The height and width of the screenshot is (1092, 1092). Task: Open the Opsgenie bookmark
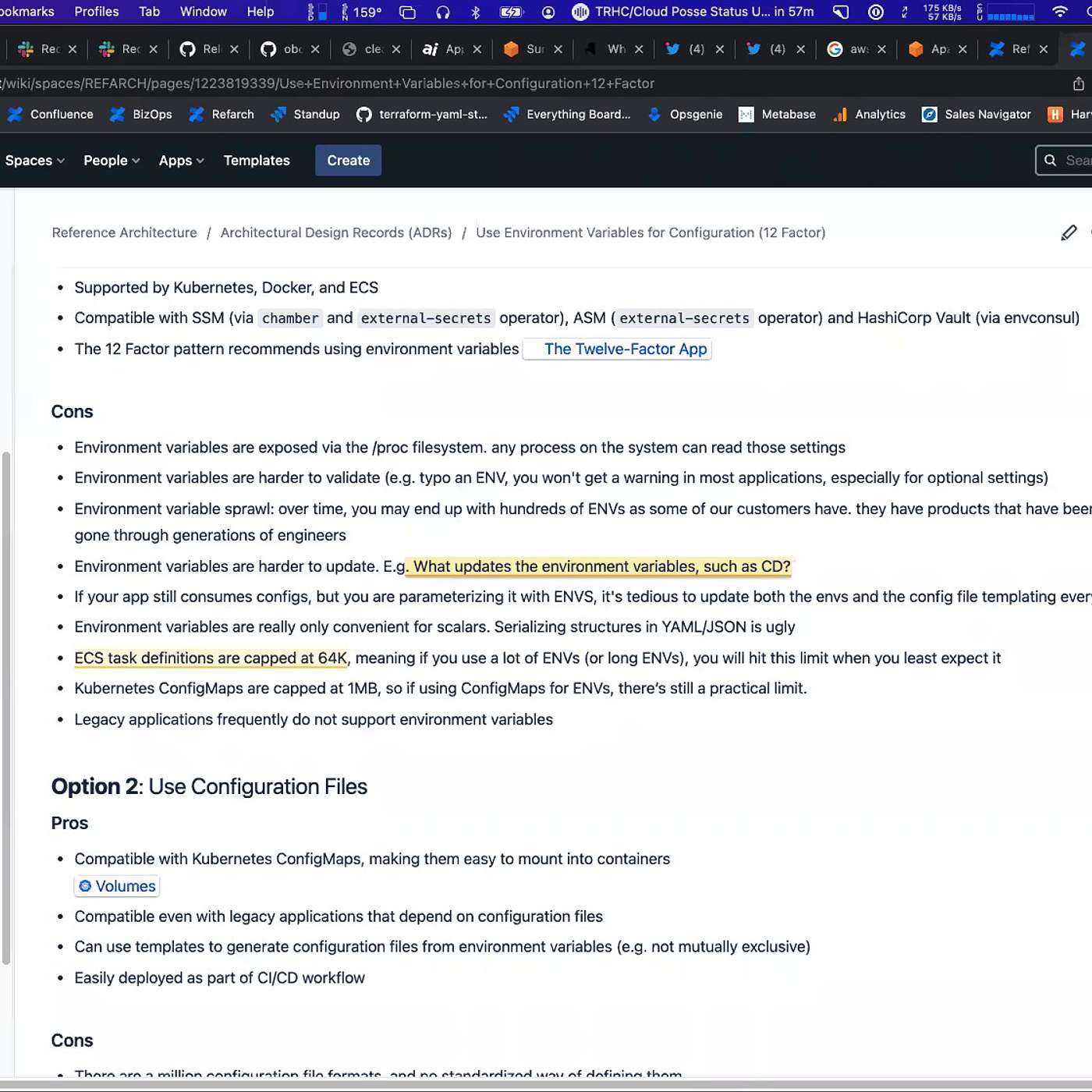click(x=685, y=115)
